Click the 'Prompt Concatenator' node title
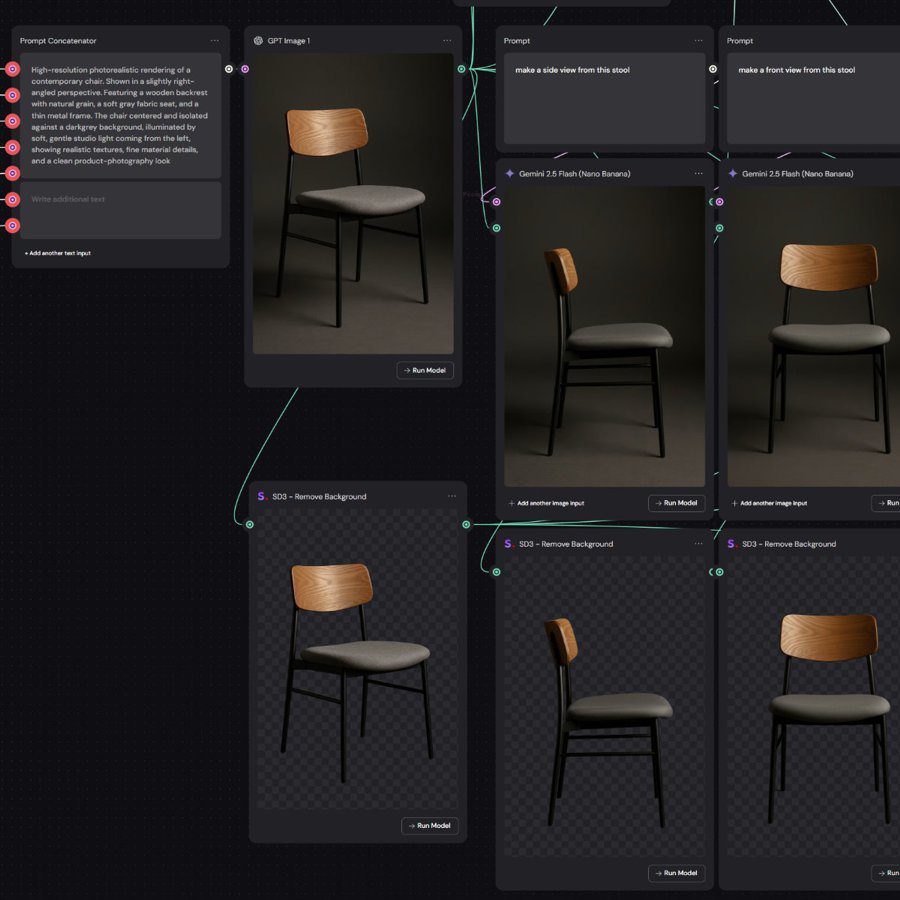The width and height of the screenshot is (900, 900). pyautogui.click(x=58, y=41)
